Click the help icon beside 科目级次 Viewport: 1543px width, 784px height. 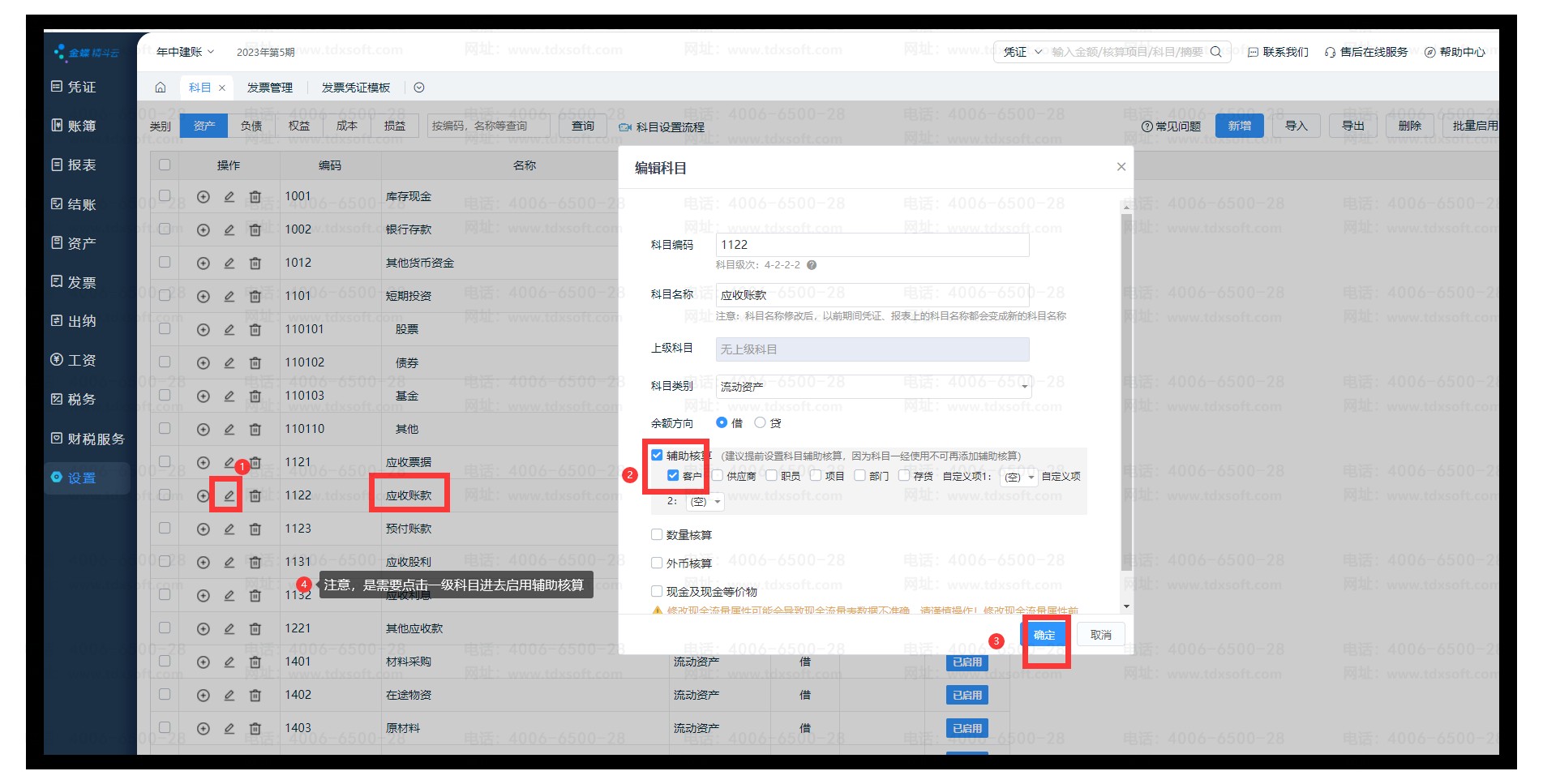[x=812, y=265]
